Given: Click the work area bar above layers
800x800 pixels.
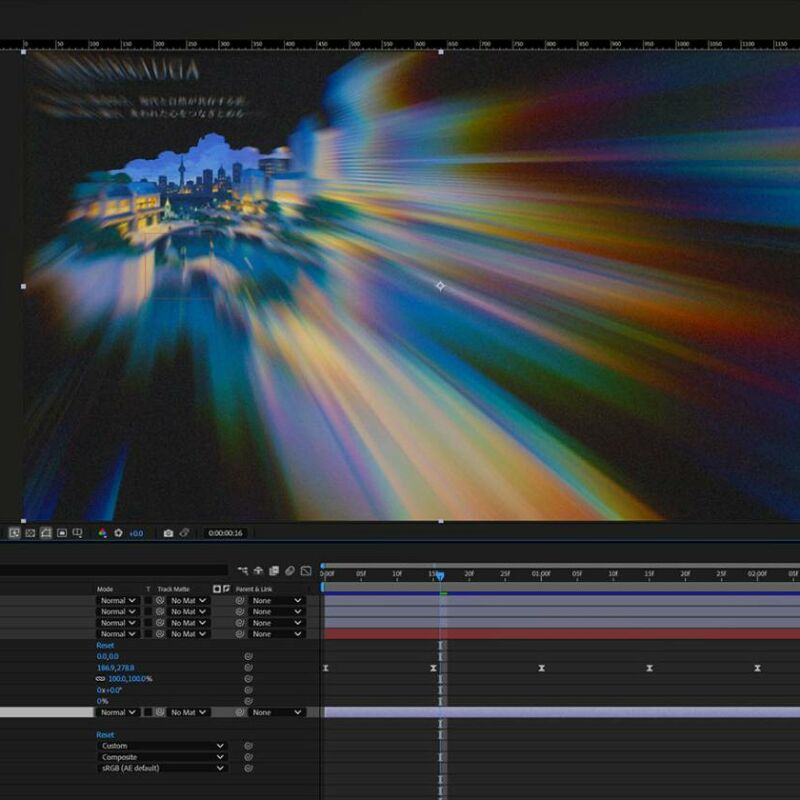Looking at the screenshot, I should click(x=561, y=587).
